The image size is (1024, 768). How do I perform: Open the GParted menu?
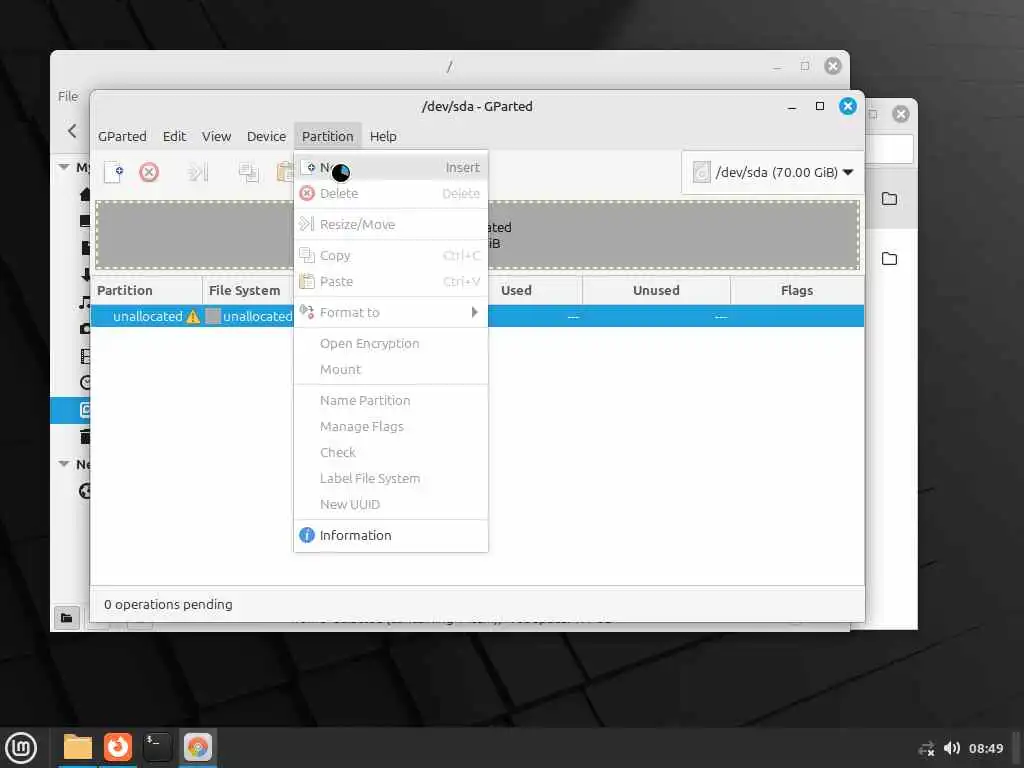(x=122, y=136)
